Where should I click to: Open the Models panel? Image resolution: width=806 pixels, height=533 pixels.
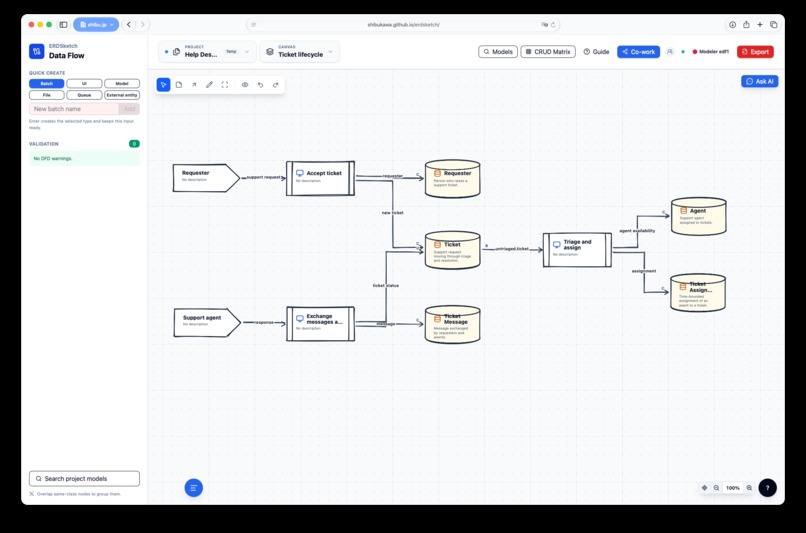498,51
